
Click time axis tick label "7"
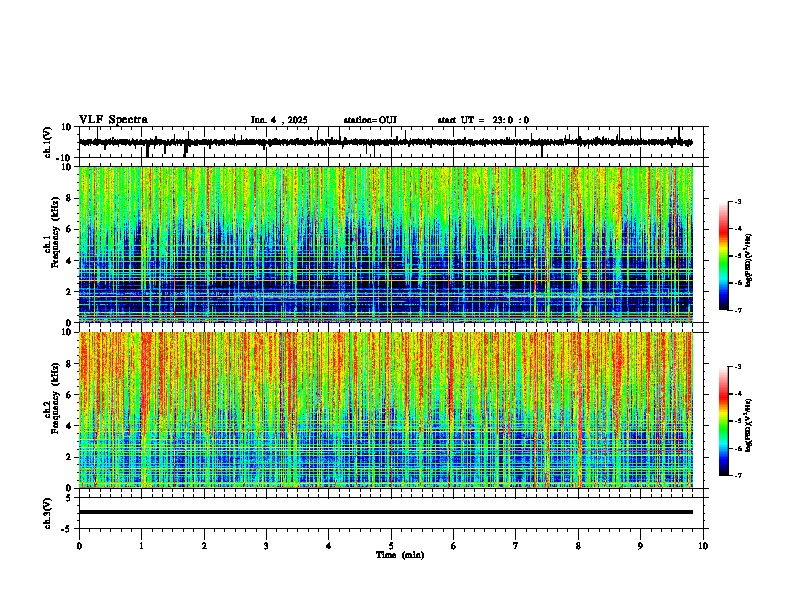coord(516,546)
